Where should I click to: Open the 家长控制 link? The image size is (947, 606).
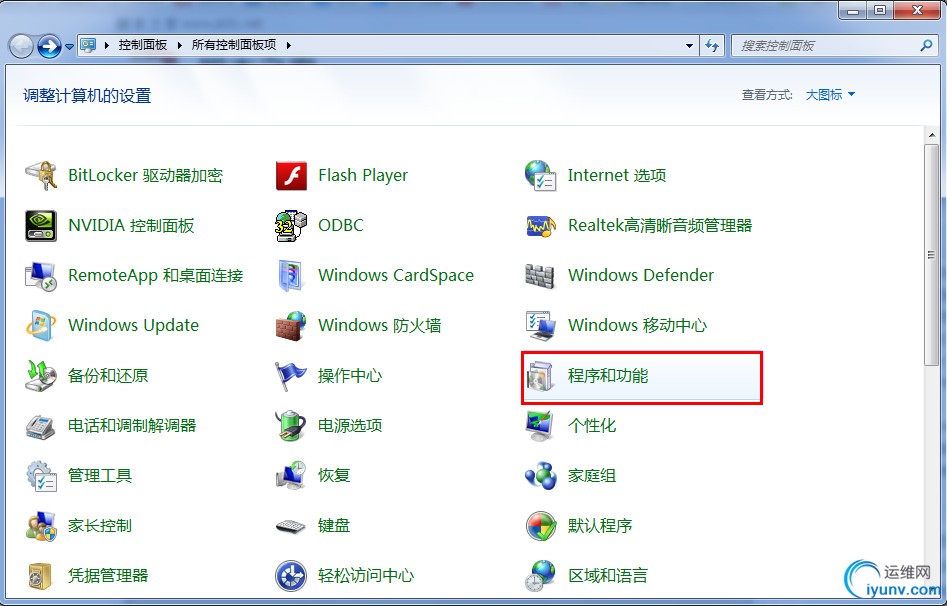pos(100,526)
